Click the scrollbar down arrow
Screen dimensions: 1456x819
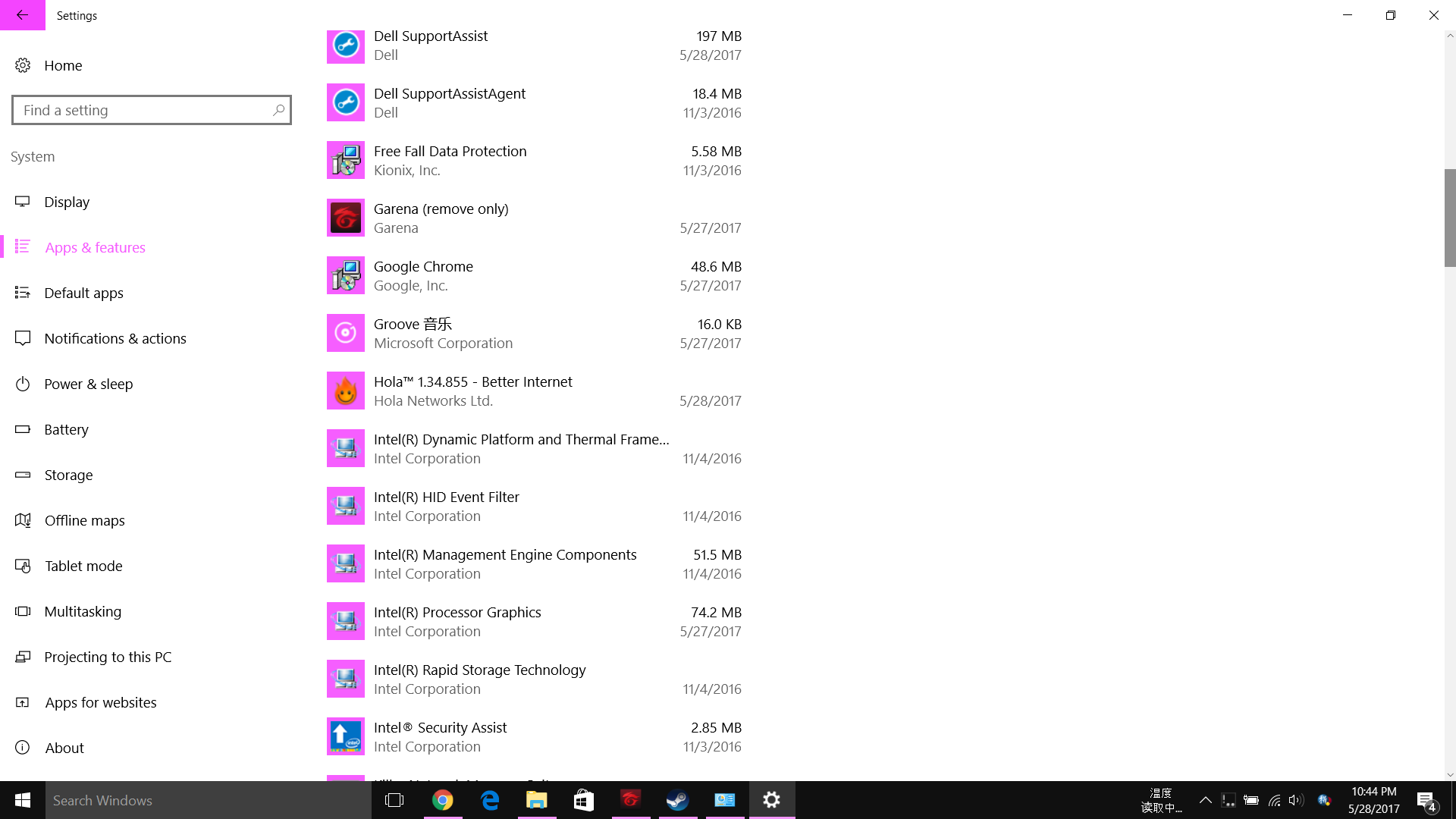click(1450, 775)
